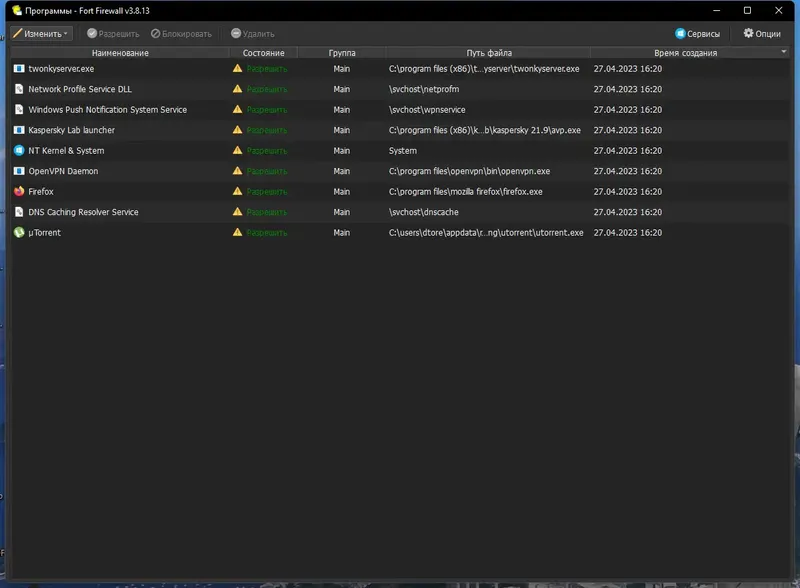Screen dimensions: 800x588
Task: Select OpenVPN Daemon row name
Action: 63,171
